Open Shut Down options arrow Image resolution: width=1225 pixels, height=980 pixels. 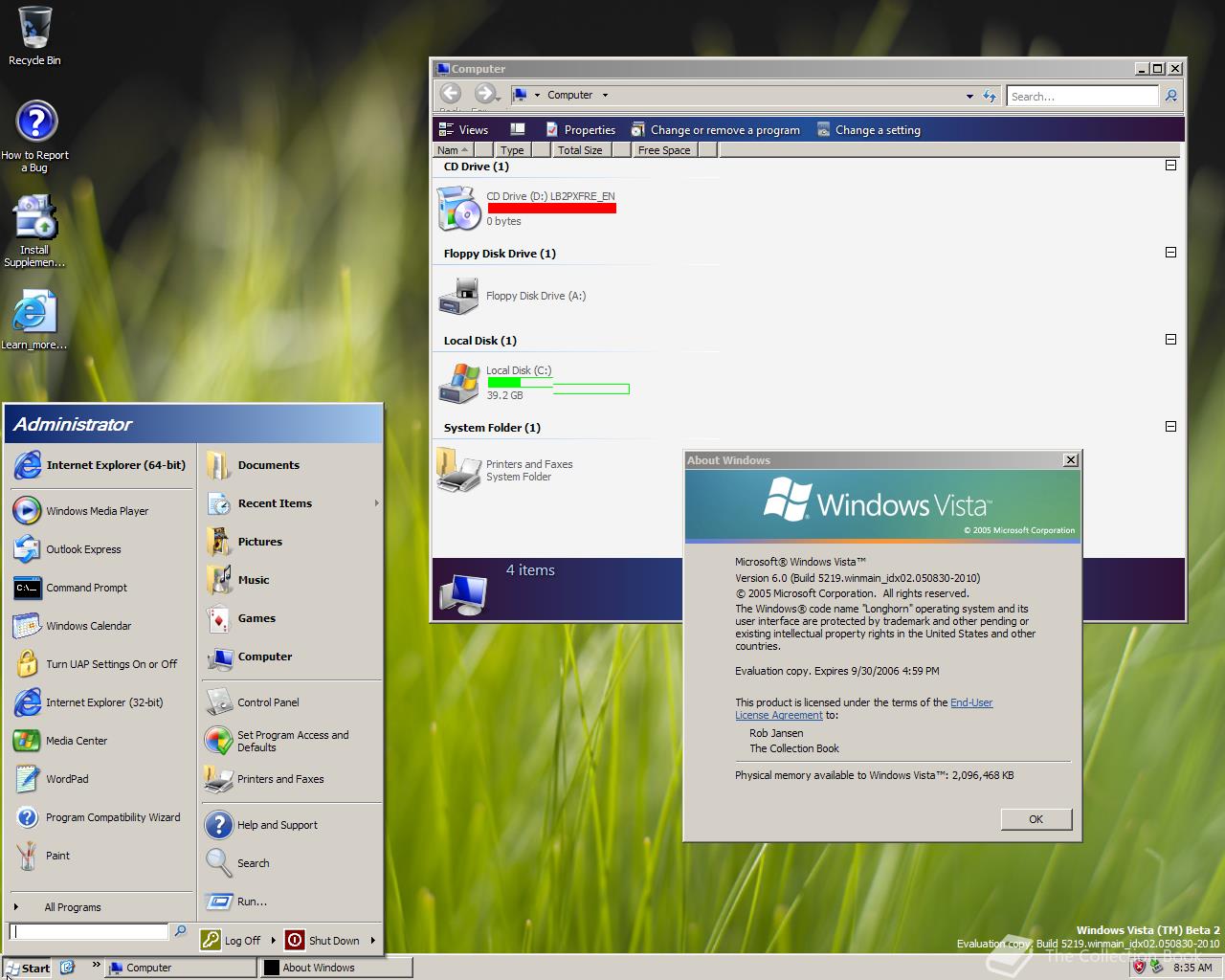(373, 941)
